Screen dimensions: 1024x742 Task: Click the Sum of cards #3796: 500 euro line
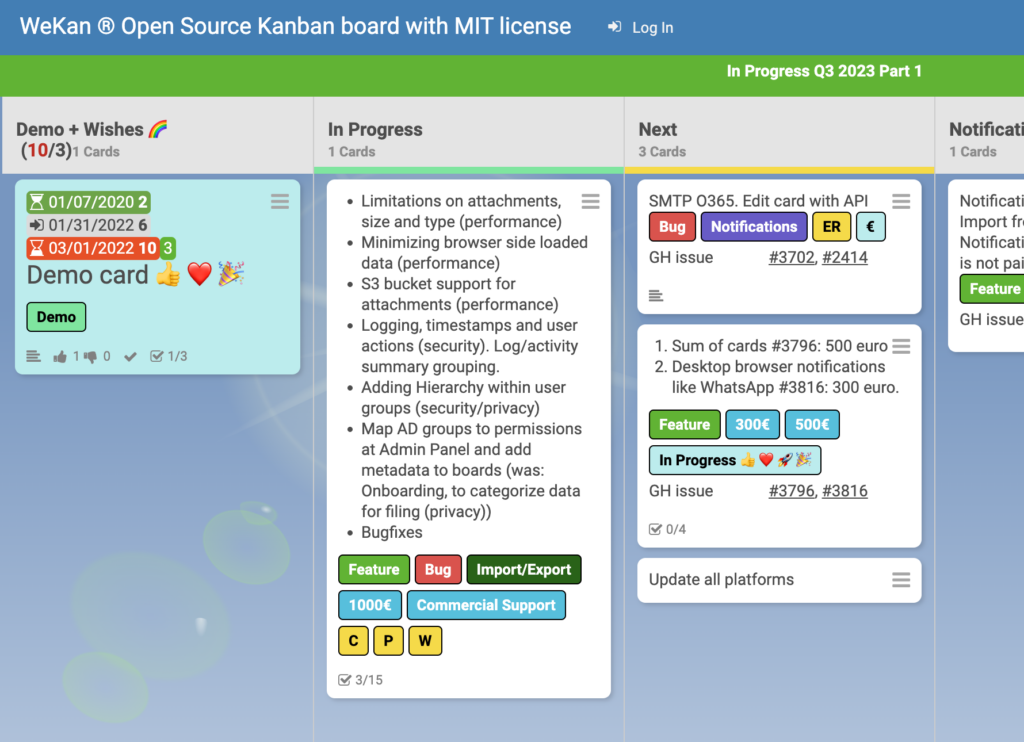(780, 346)
